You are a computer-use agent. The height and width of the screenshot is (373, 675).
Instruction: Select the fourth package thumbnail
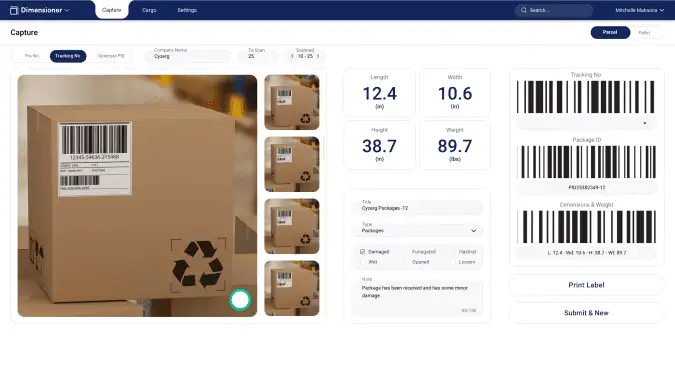[x=292, y=288]
